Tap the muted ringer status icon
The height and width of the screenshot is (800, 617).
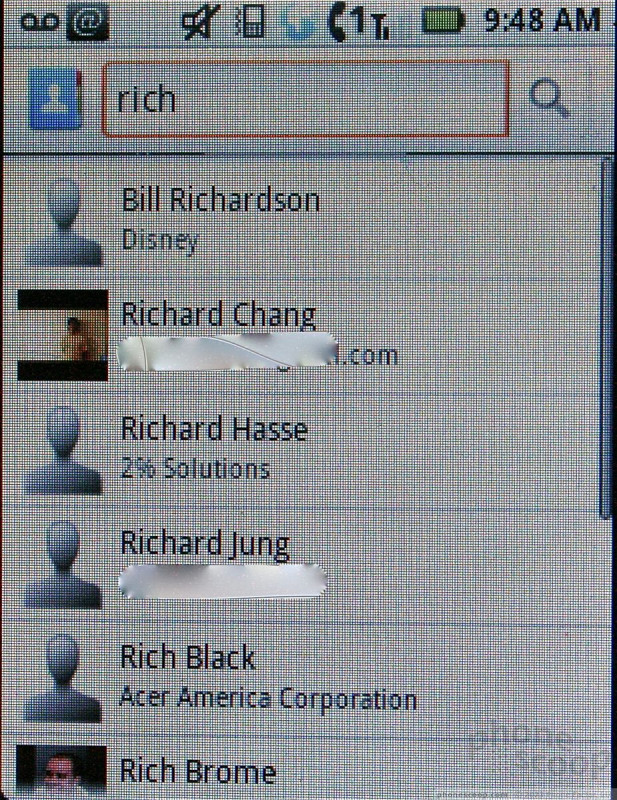(201, 22)
